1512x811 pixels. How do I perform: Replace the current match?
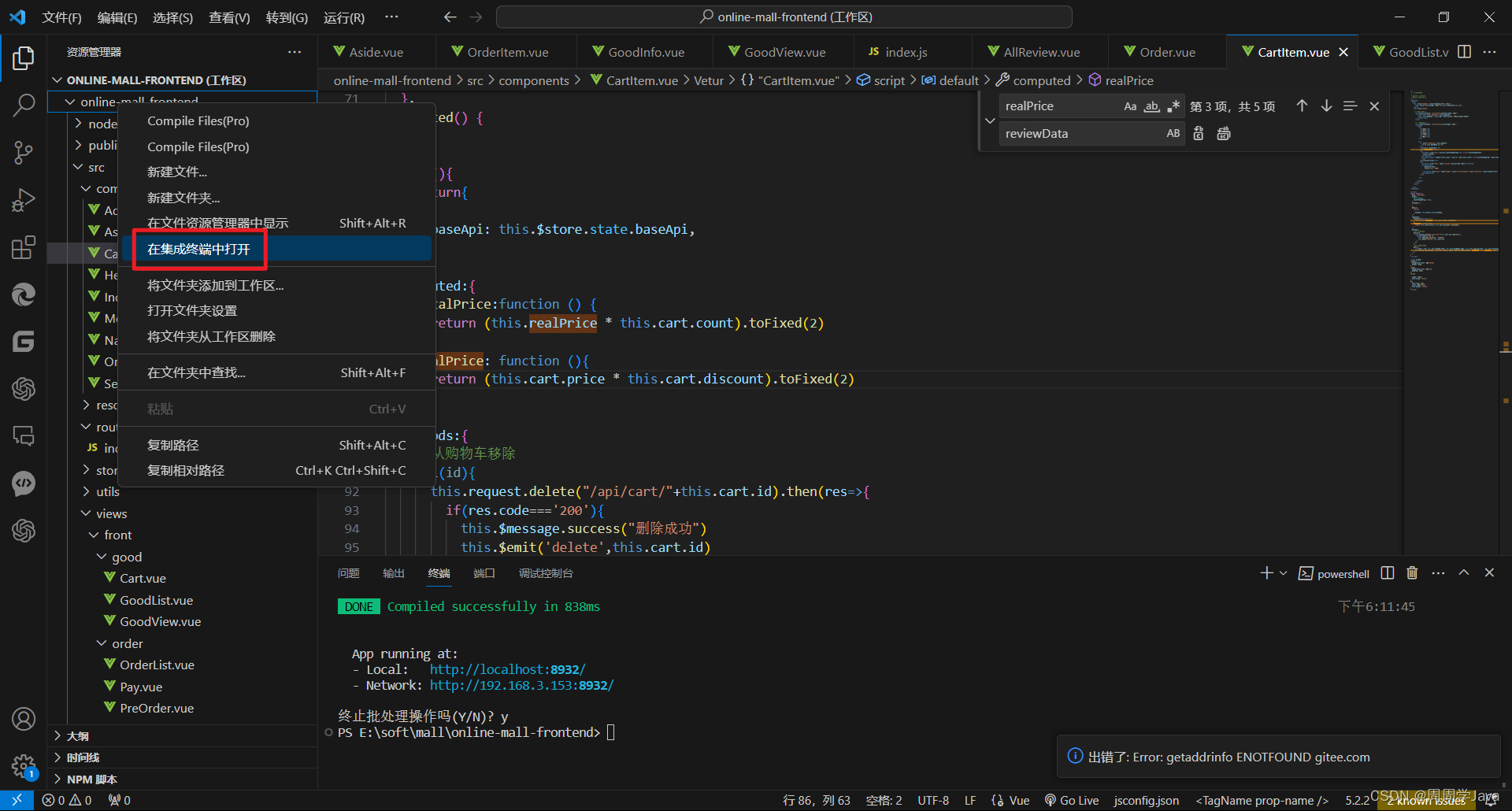tap(1199, 133)
